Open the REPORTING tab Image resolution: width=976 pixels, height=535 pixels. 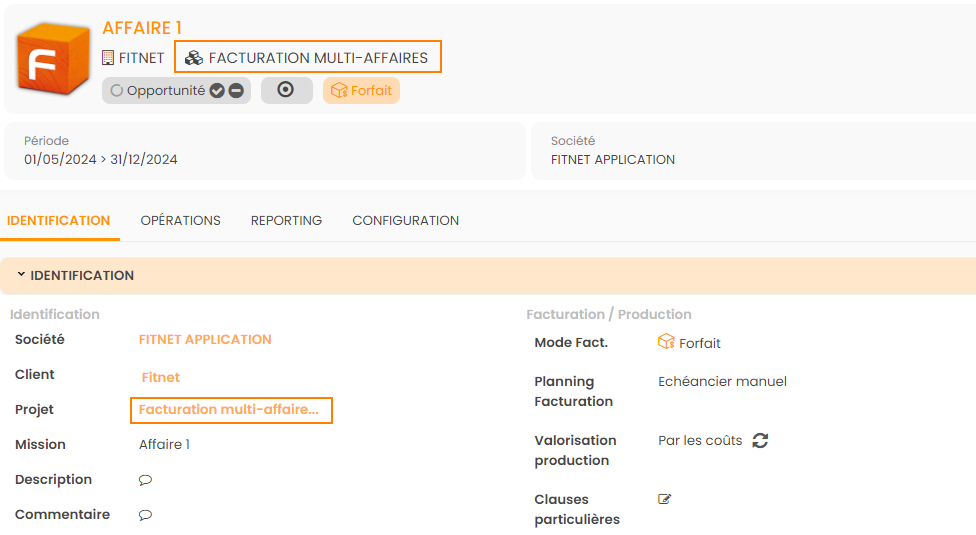click(286, 220)
